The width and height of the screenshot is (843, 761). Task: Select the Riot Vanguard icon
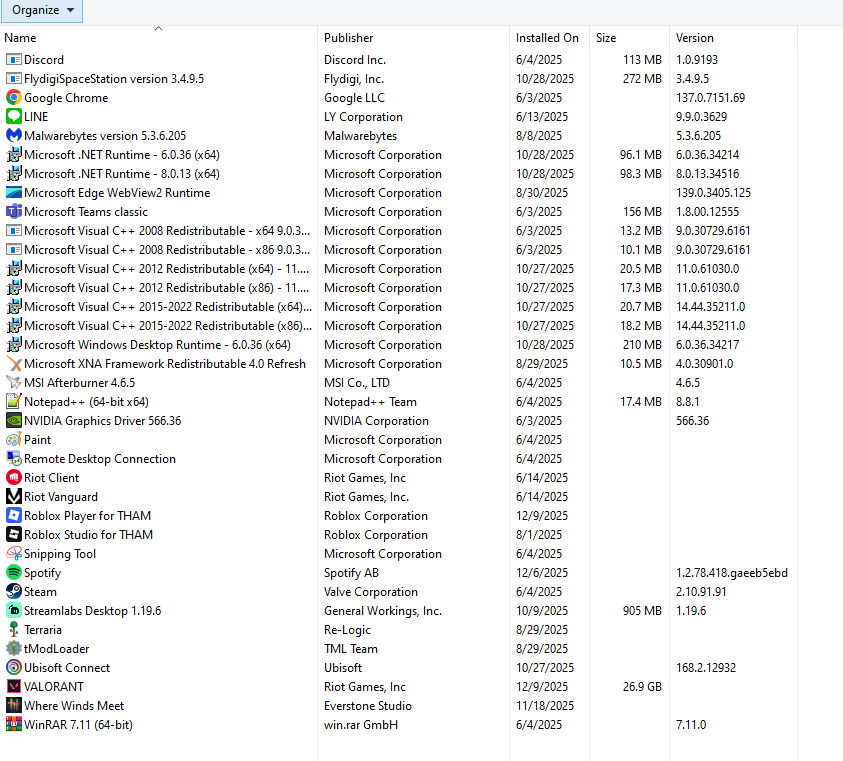coord(13,497)
